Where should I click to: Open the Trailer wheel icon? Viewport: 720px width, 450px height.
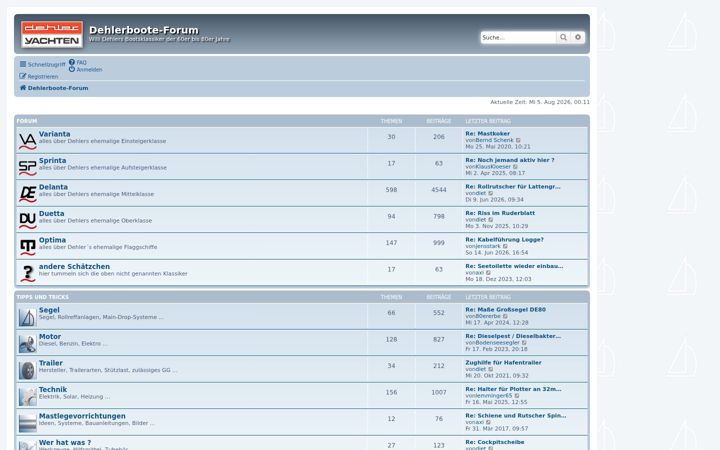coord(28,370)
